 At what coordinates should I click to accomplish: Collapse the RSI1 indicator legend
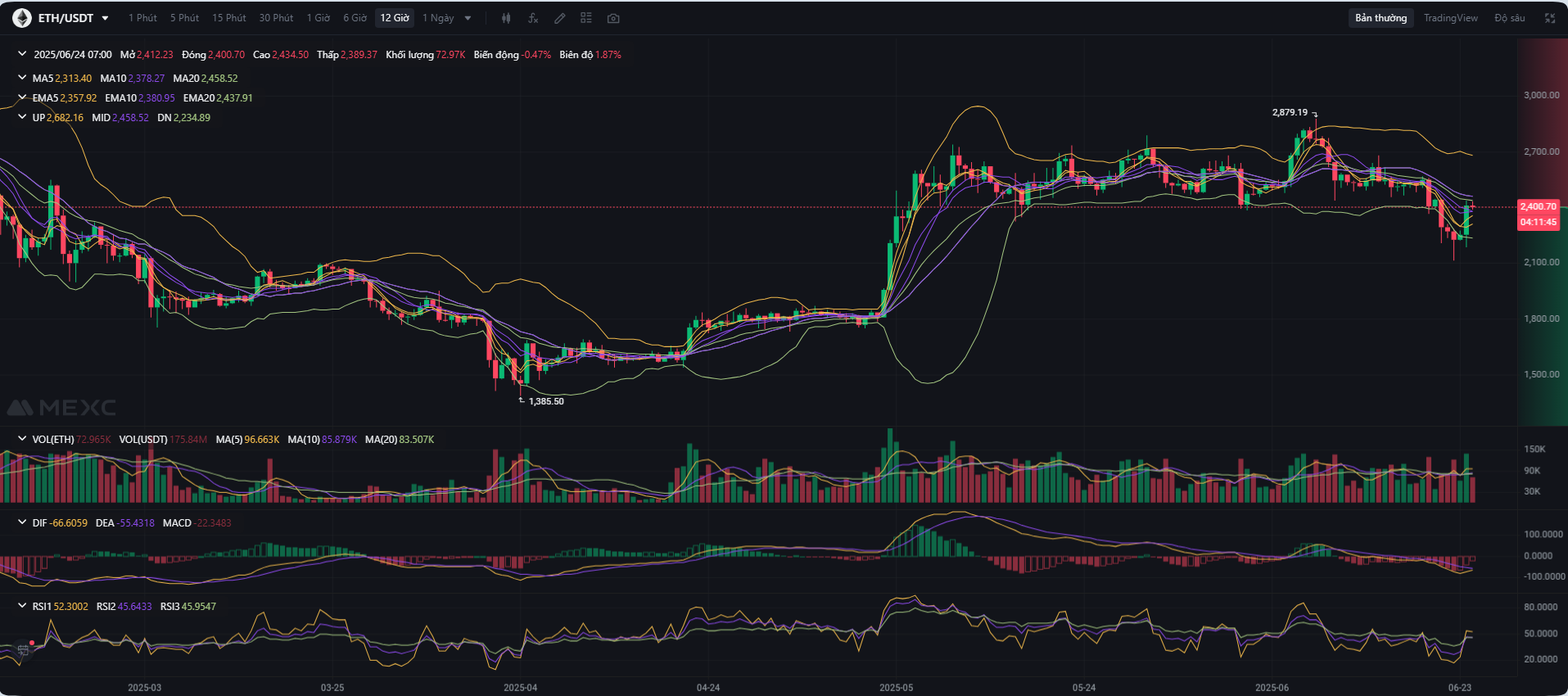(x=22, y=606)
